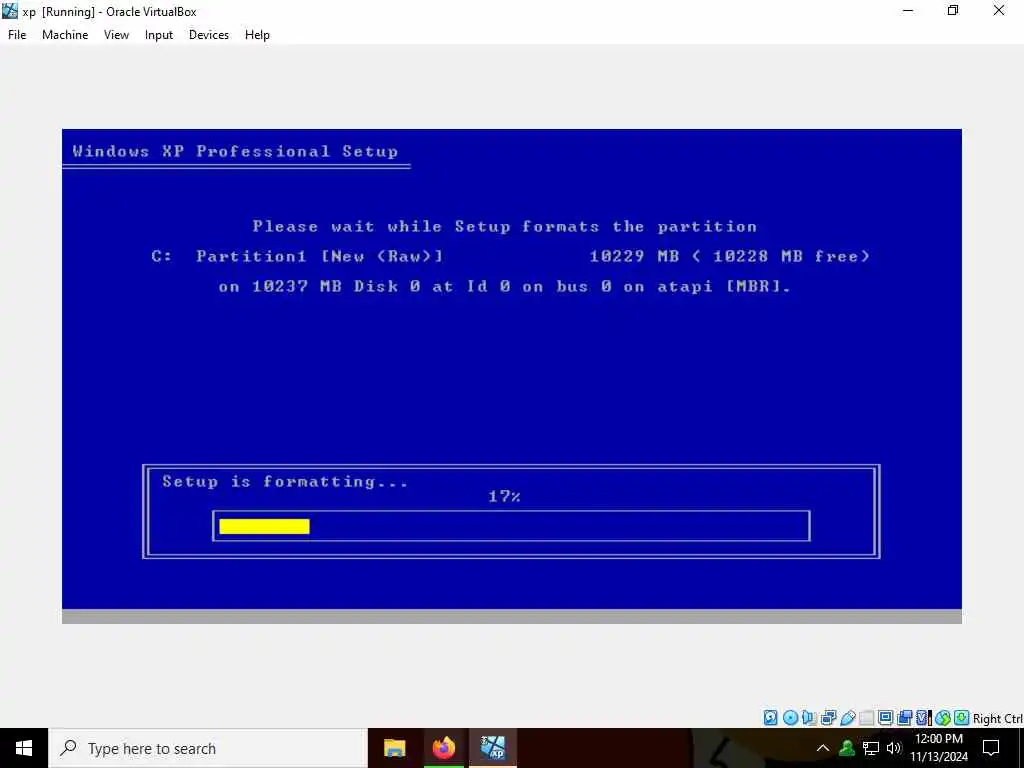Click the 'Windows XP Professional Setup' heading
This screenshot has width=1024, height=768.
click(x=235, y=152)
